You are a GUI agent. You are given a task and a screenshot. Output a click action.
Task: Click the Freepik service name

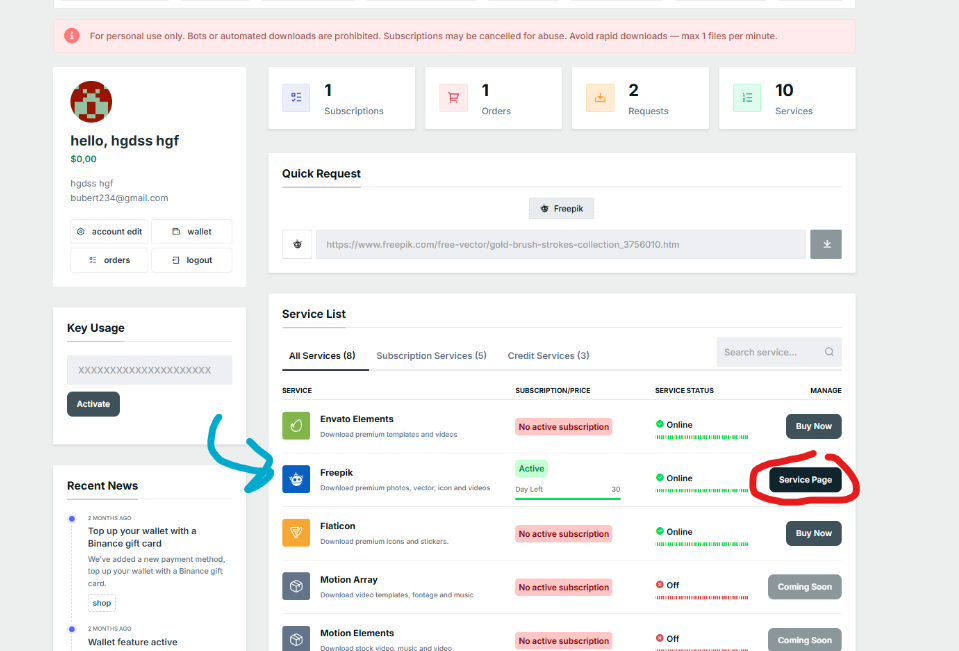click(336, 473)
